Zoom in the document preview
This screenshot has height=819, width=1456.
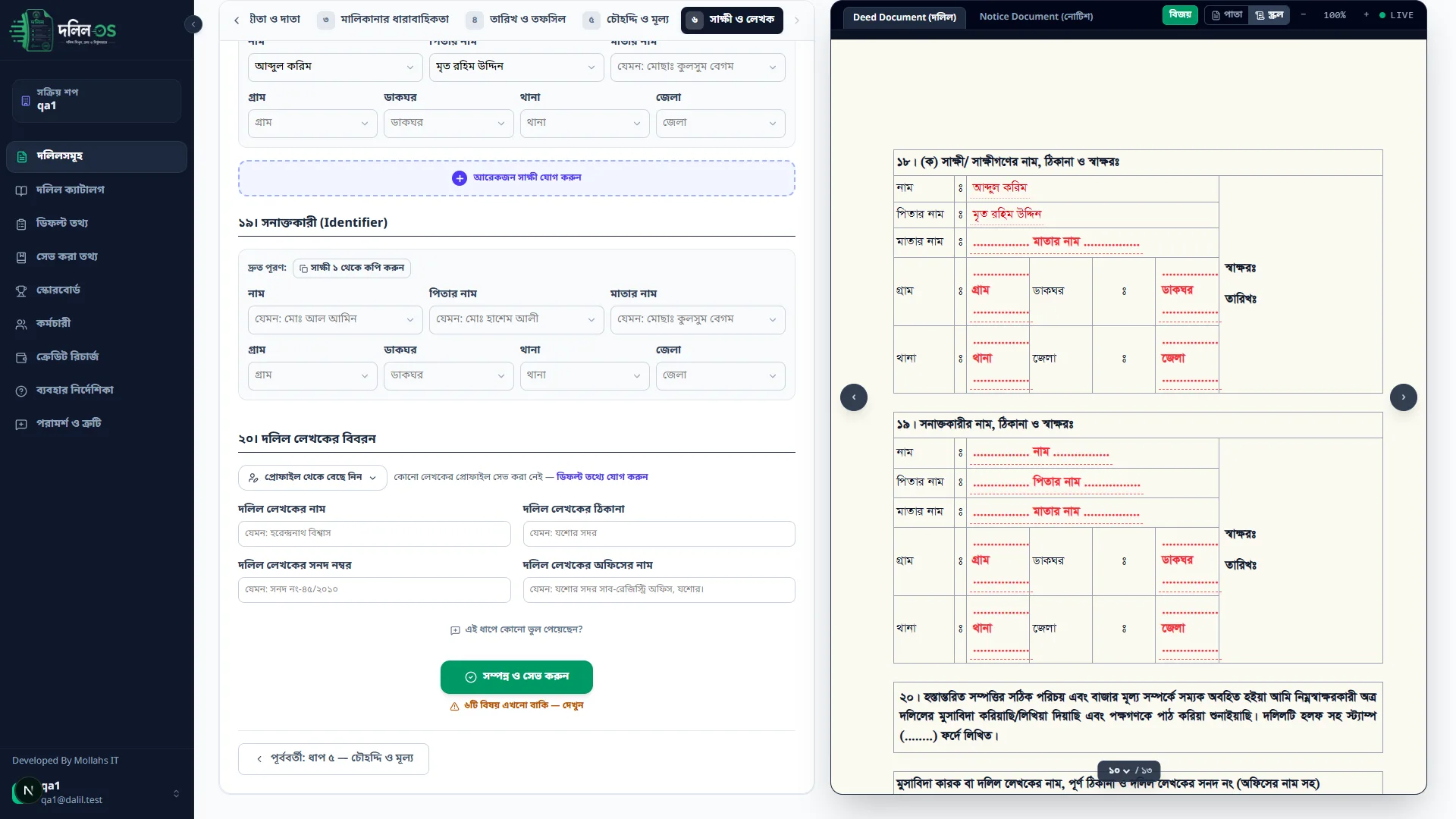pos(1367,15)
